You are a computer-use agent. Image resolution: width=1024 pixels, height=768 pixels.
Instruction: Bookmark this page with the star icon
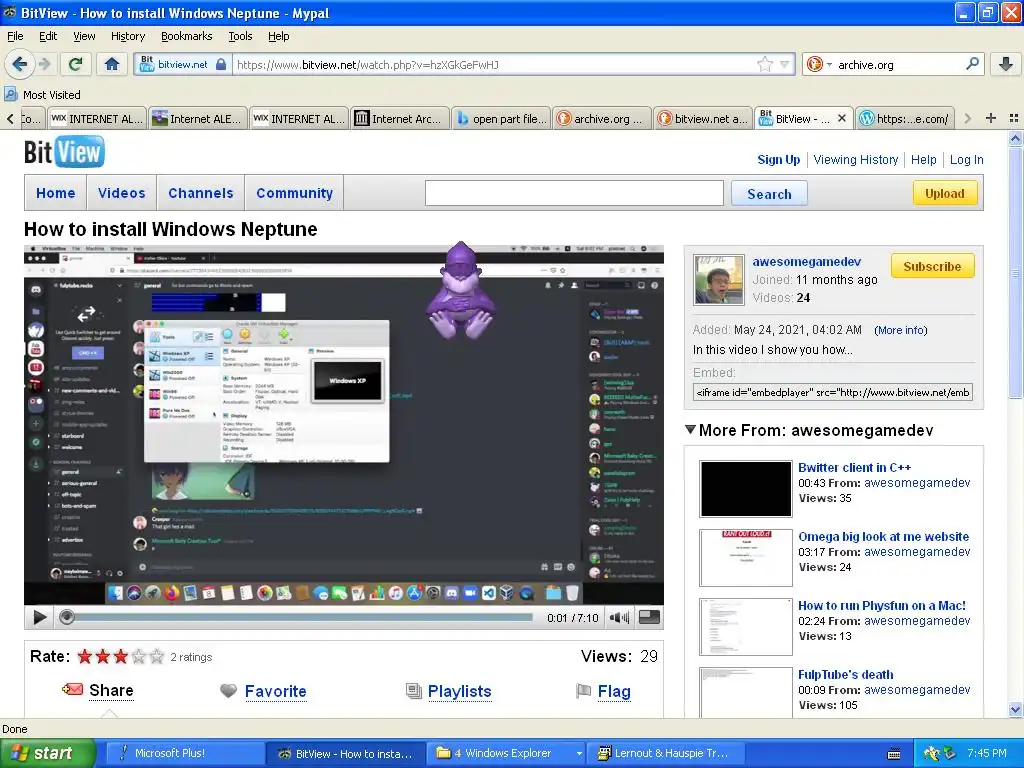pos(764,64)
